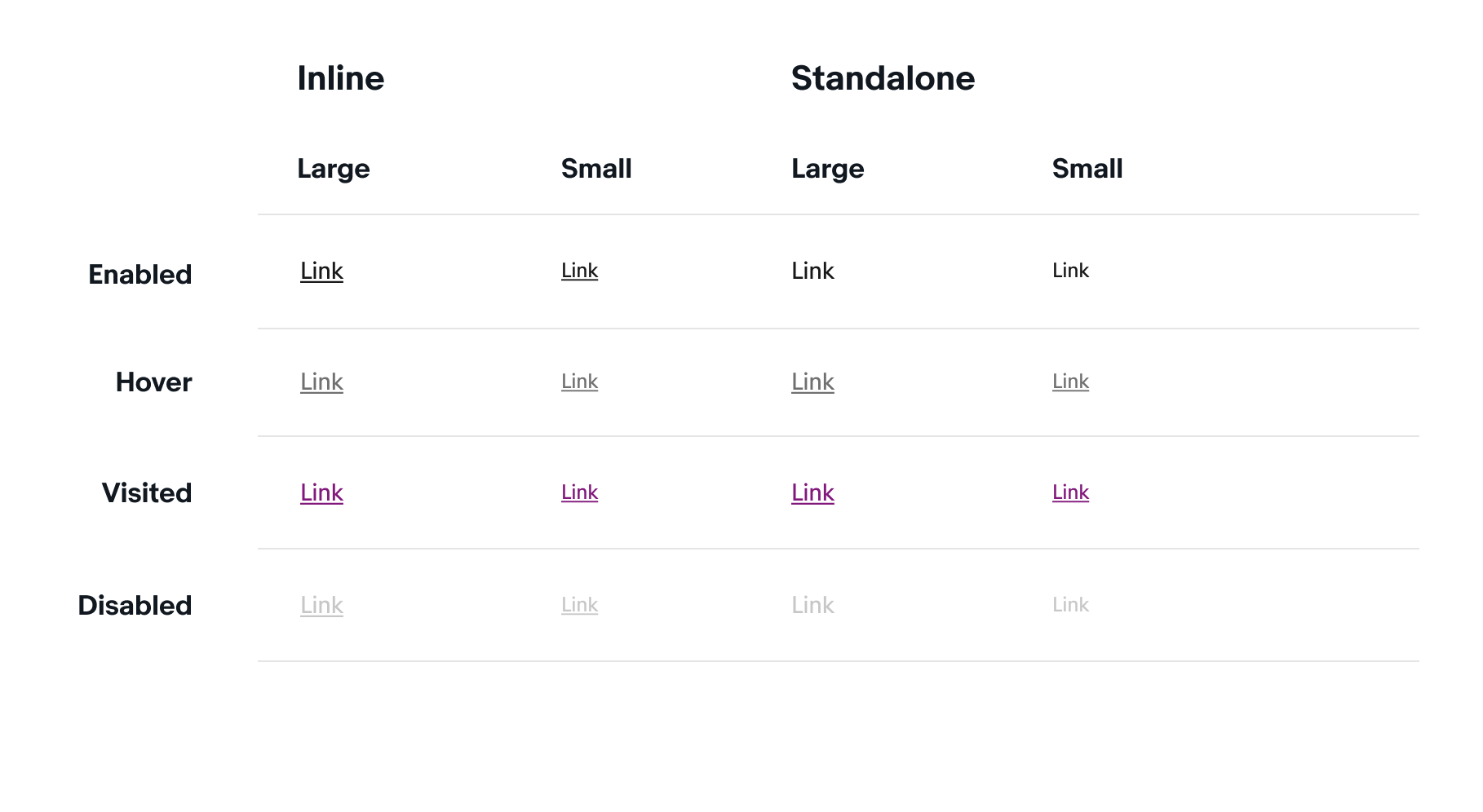Screen dimensions: 1483x812
Task: Click the hover-state large inline Link
Action: [321, 382]
